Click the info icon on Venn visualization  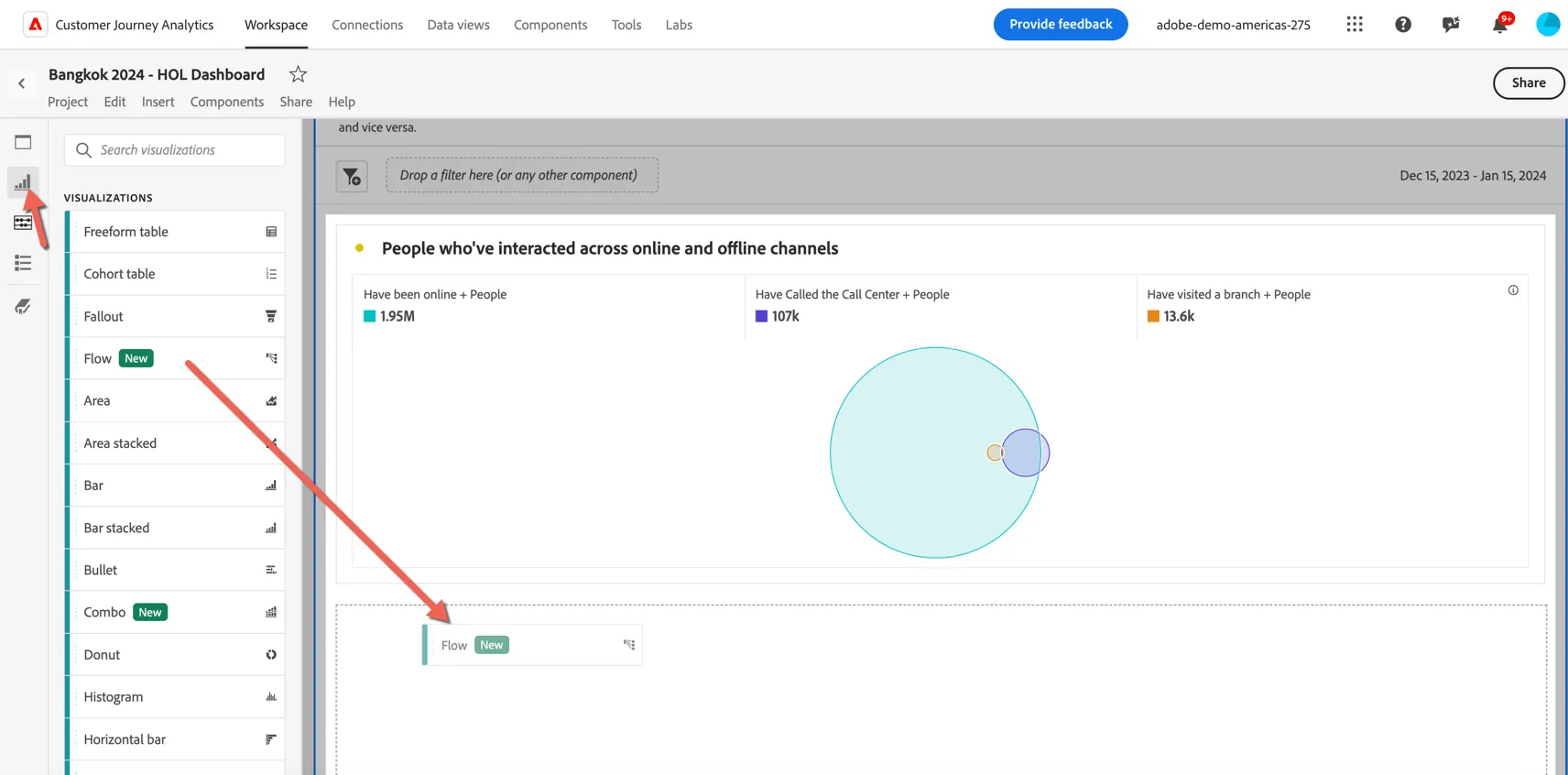pyautogui.click(x=1513, y=290)
